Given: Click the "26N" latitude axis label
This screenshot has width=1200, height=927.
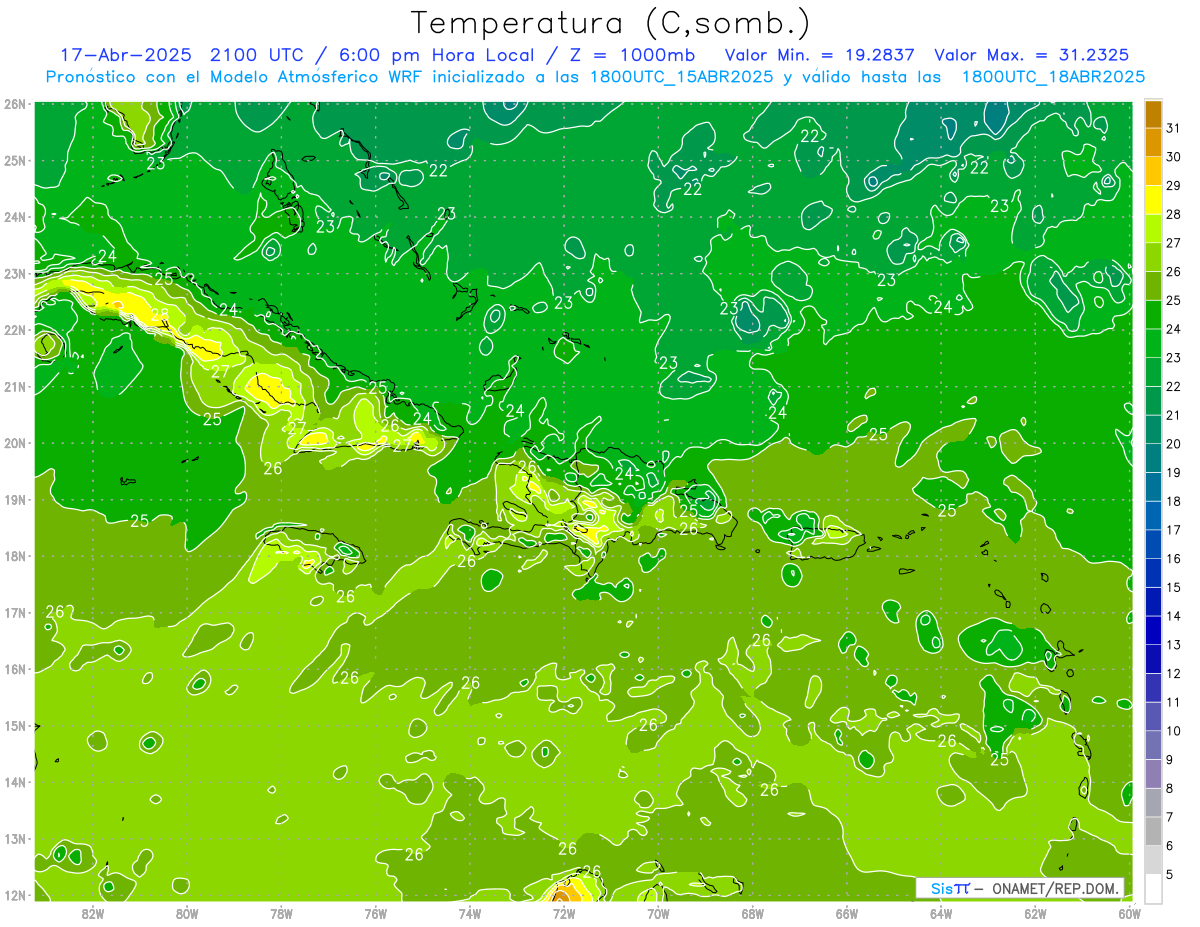Looking at the screenshot, I should click(x=15, y=104).
